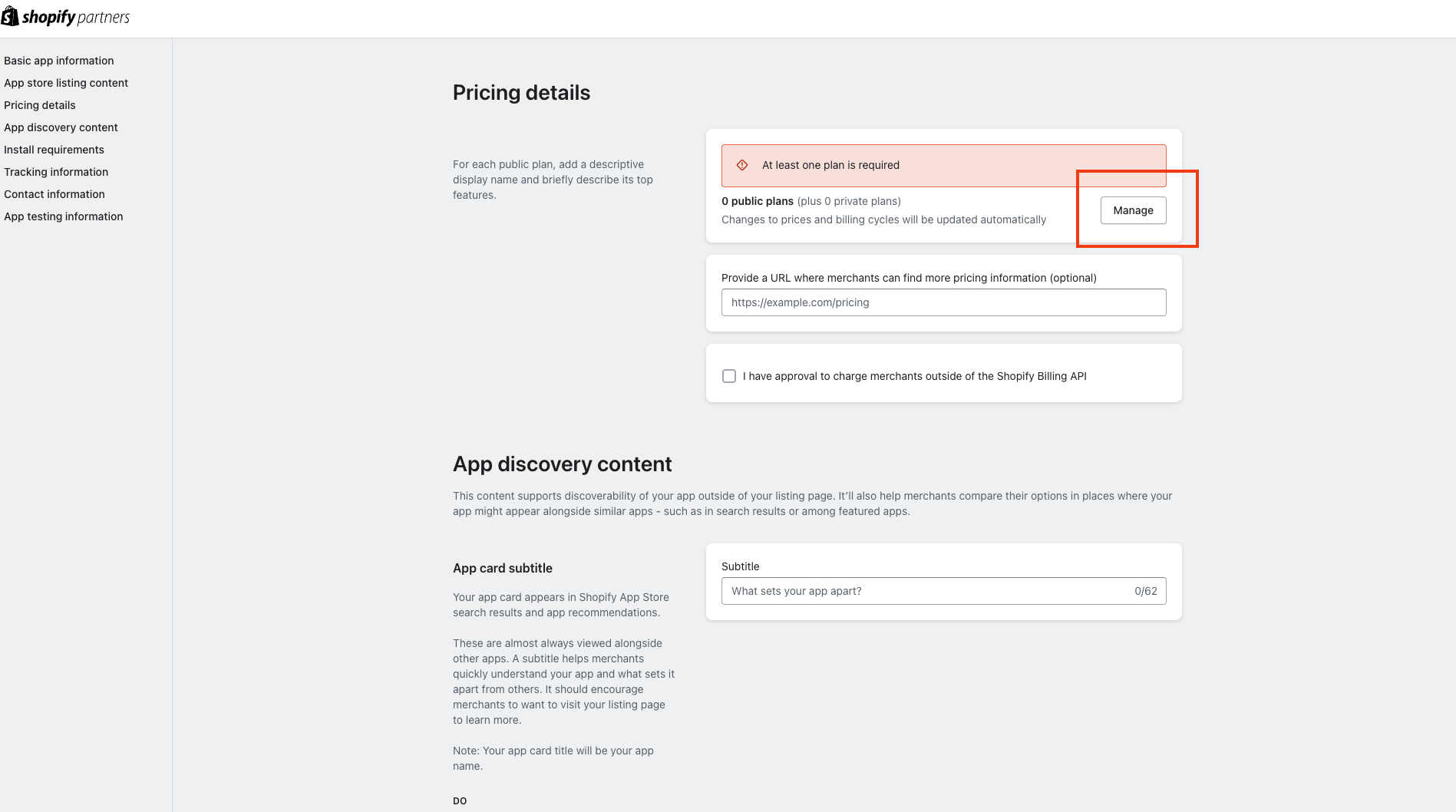Go to App store listing content

click(x=66, y=83)
